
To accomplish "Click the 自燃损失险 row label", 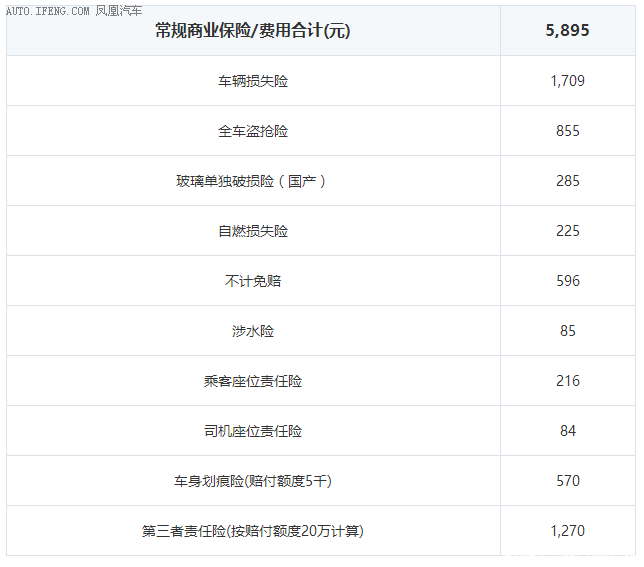I will (252, 231).
